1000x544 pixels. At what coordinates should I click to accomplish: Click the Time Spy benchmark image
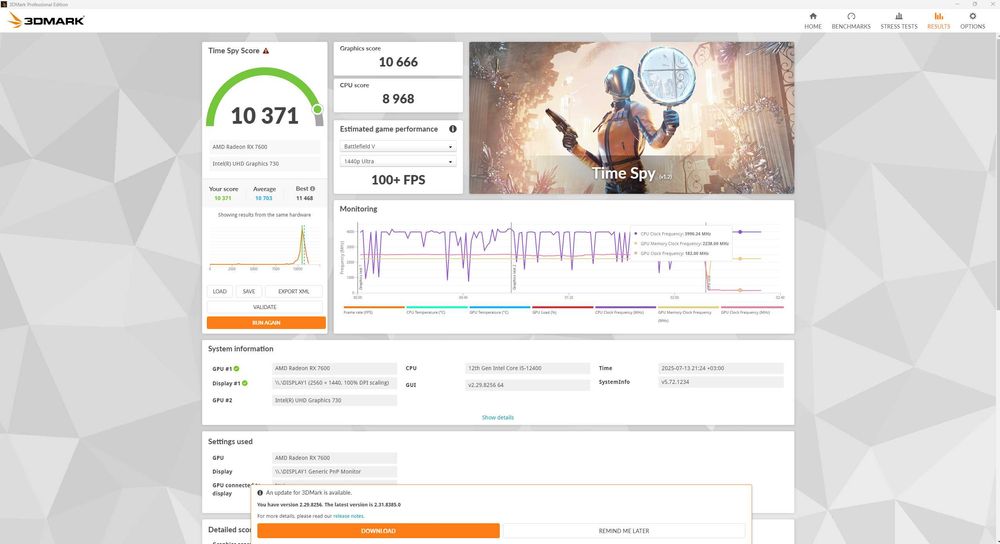631,118
